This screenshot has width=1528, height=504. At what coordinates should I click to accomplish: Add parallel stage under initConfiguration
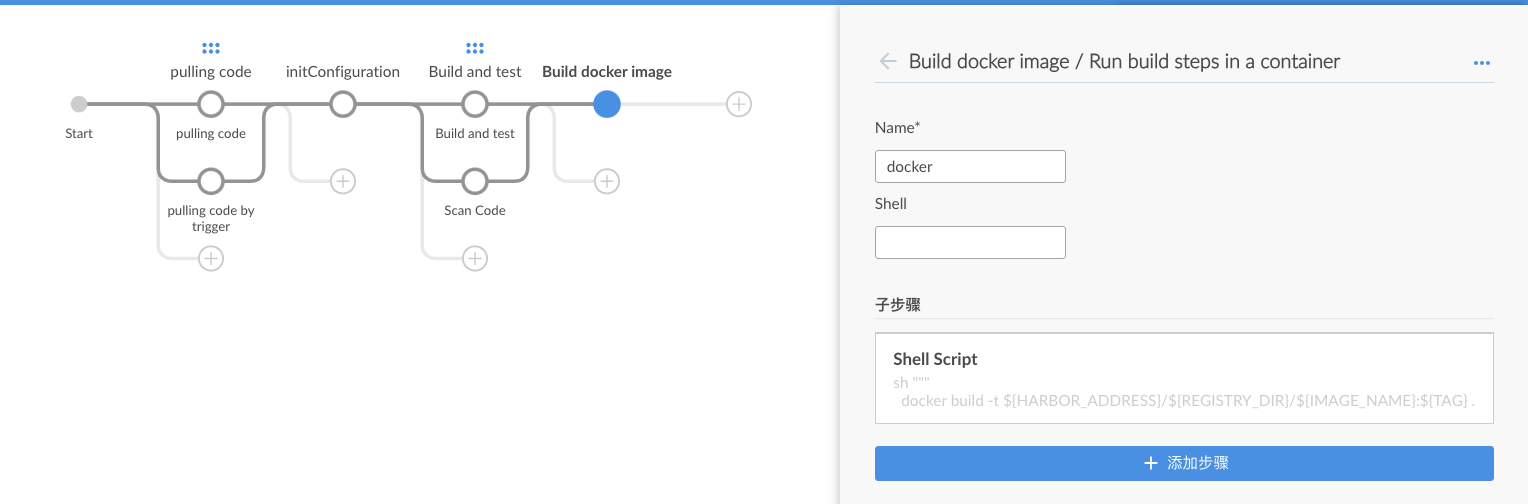click(x=343, y=181)
